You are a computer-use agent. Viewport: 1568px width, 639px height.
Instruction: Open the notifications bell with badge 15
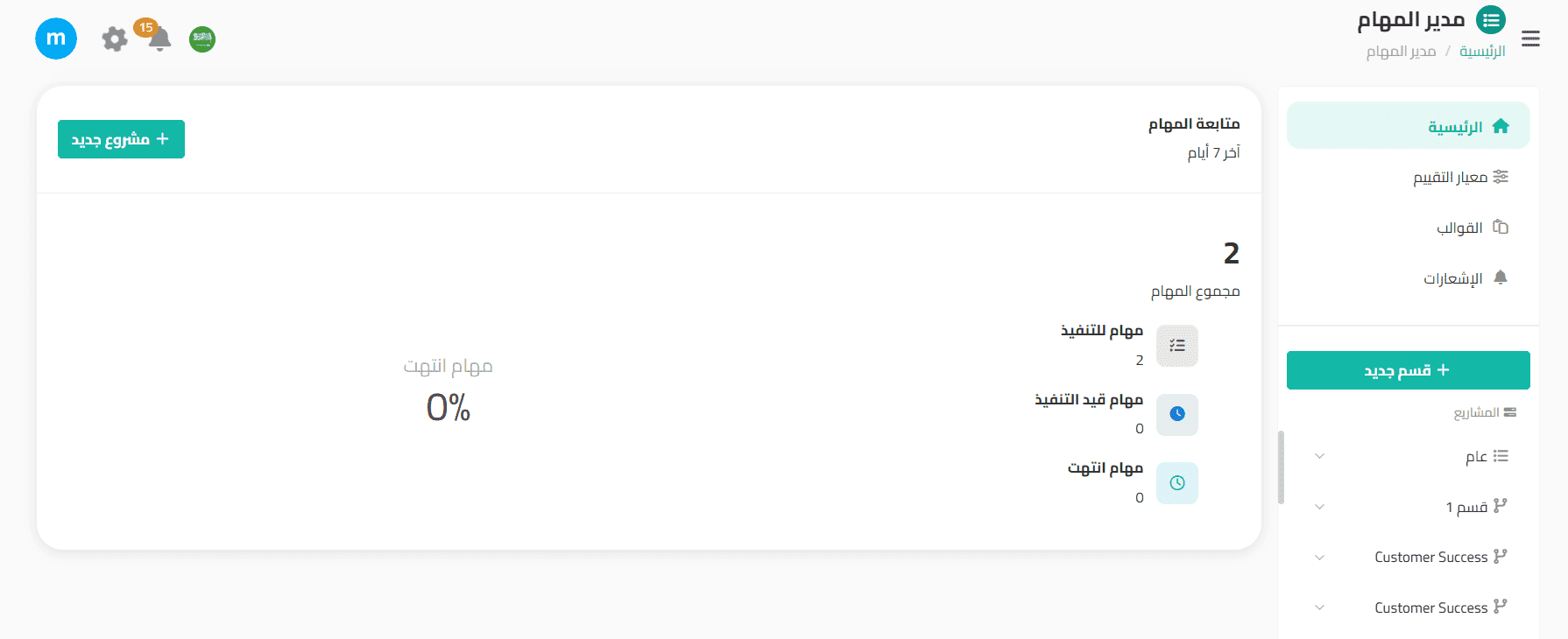pyautogui.click(x=159, y=39)
